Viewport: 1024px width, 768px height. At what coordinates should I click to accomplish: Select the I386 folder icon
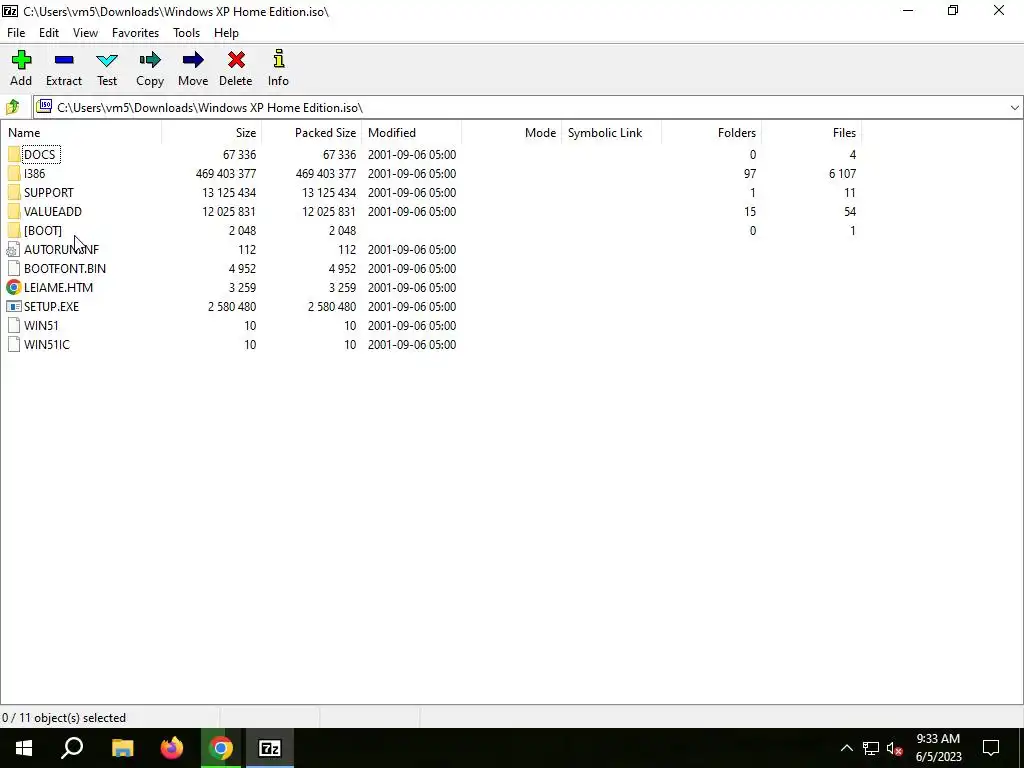click(14, 174)
